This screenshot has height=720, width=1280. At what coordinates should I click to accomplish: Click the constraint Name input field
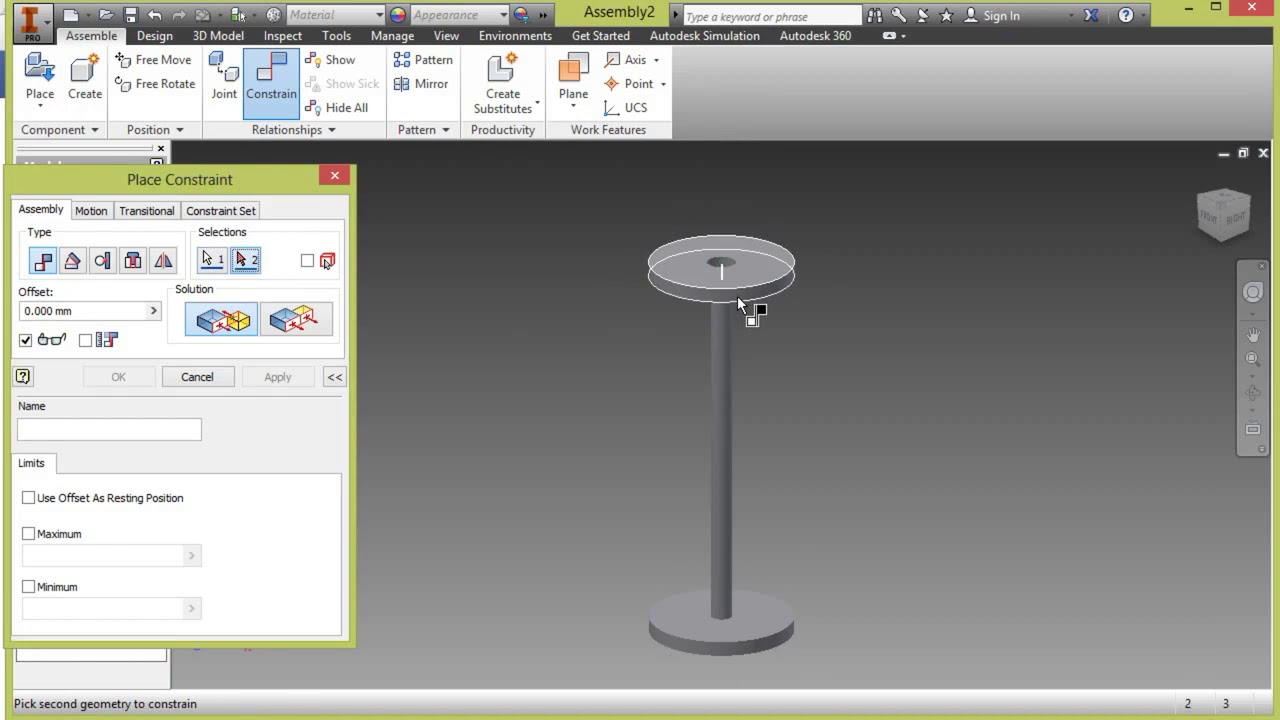coord(109,430)
